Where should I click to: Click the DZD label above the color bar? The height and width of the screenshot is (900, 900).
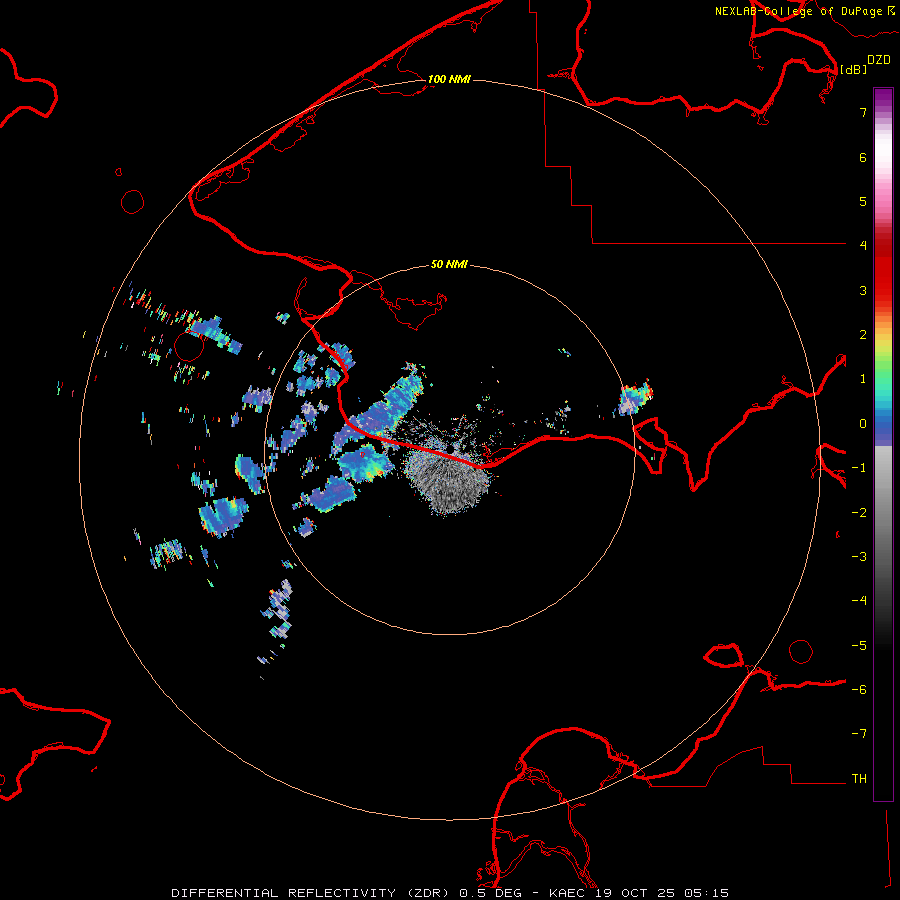879,59
